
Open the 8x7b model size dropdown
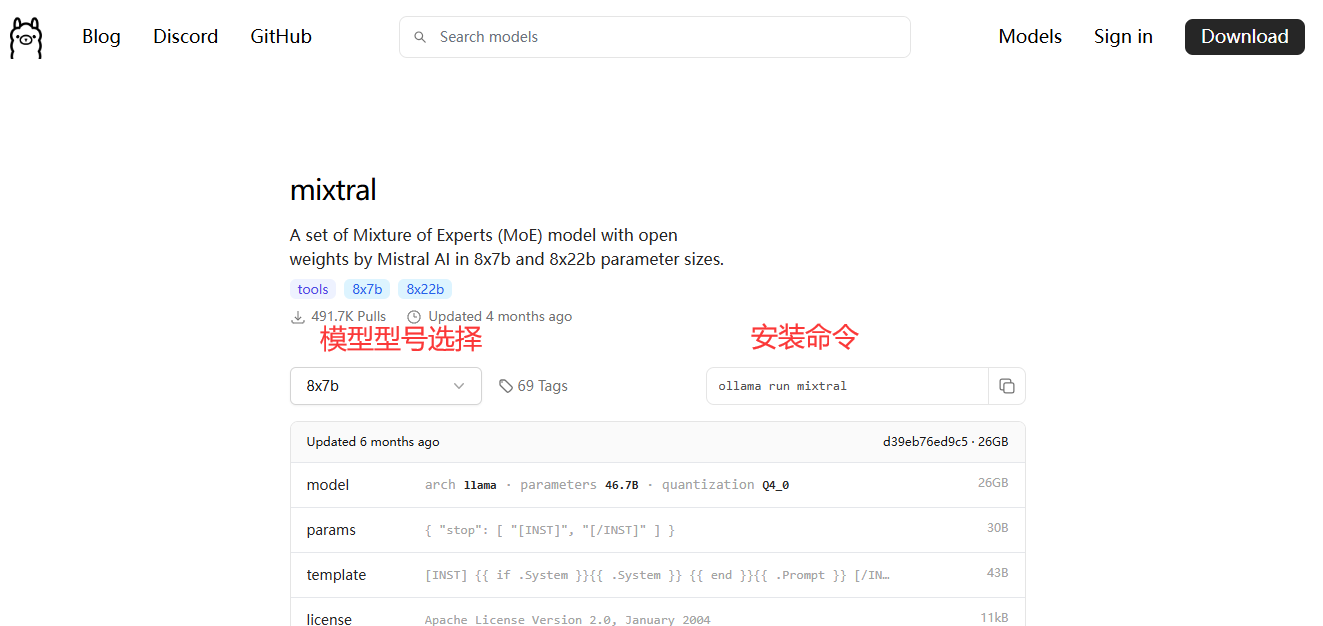coord(386,386)
